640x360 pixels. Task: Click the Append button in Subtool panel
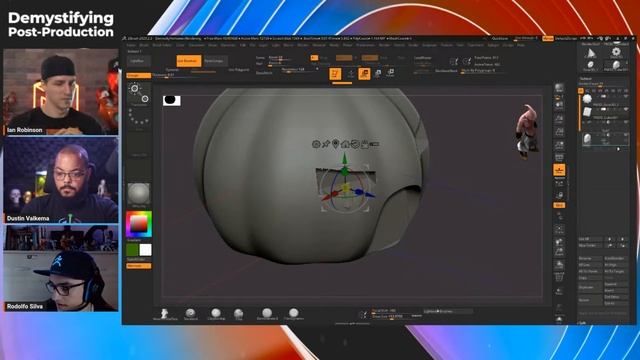(616, 284)
